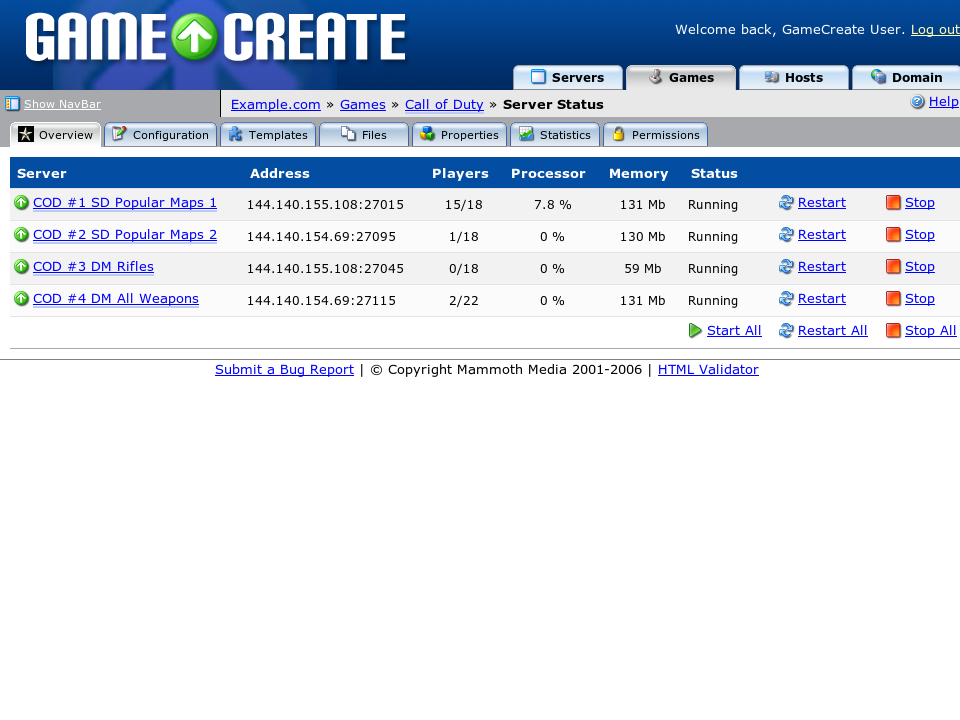Click Stop link for COD #1 server
The height and width of the screenshot is (720, 960).
(920, 203)
